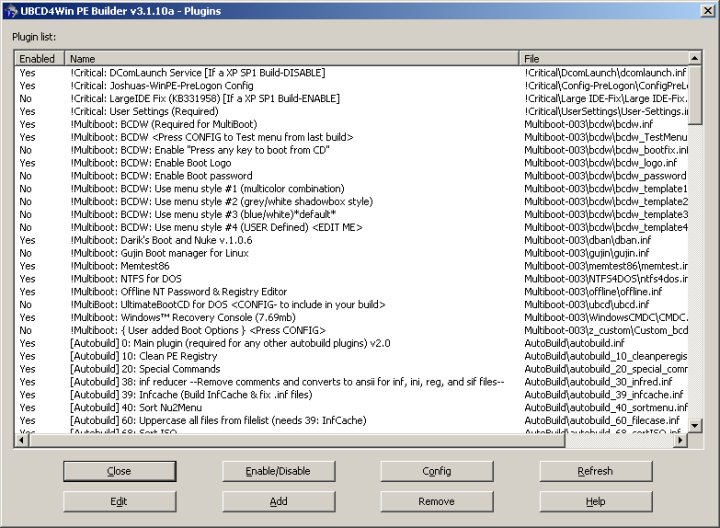Select UltimateBootCD for DOS row
The height and width of the screenshot is (528, 720).
[351, 304]
